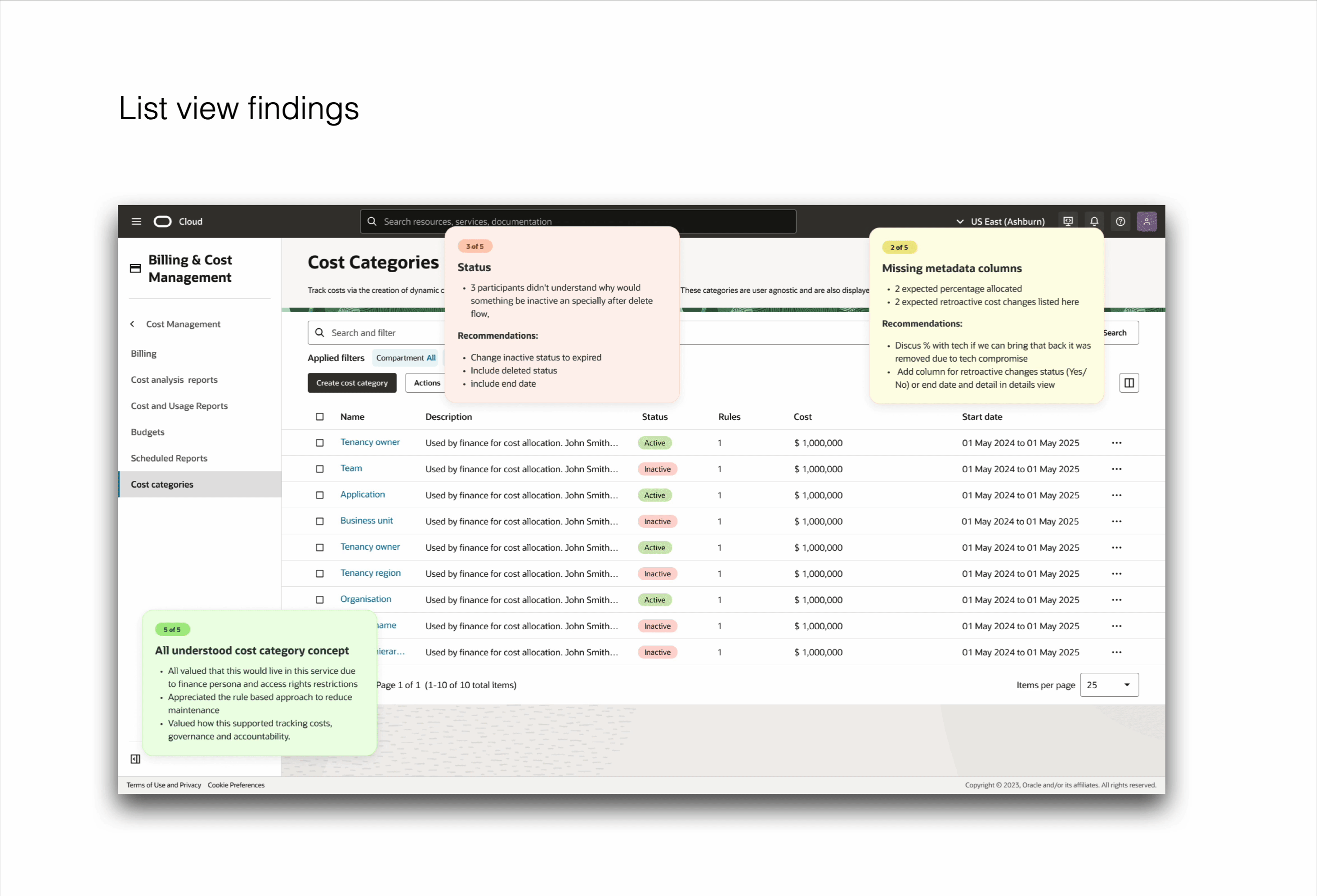Sort by the Cost column header
The width and height of the screenshot is (1317, 896).
pyautogui.click(x=802, y=417)
